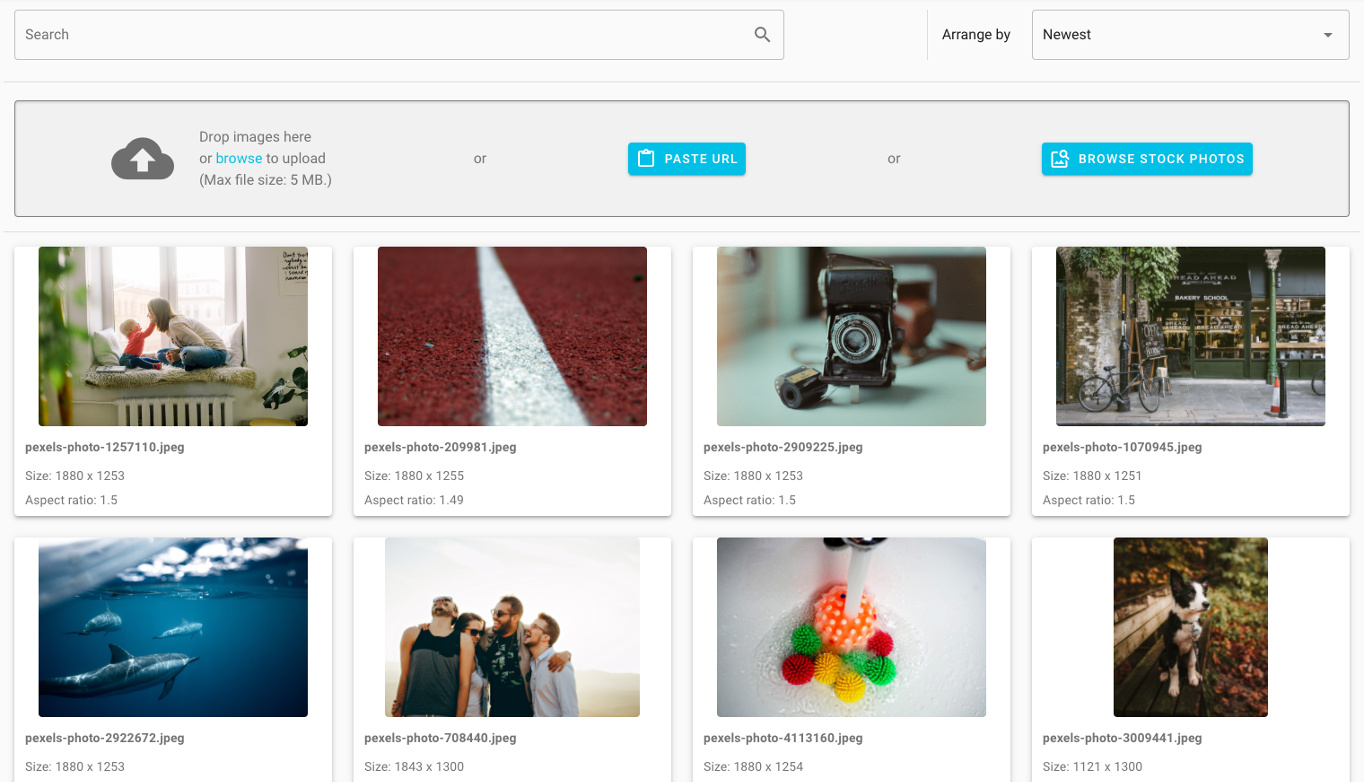Open the vintage camera photo pexels-photo-2909225.jpeg

[x=850, y=336]
